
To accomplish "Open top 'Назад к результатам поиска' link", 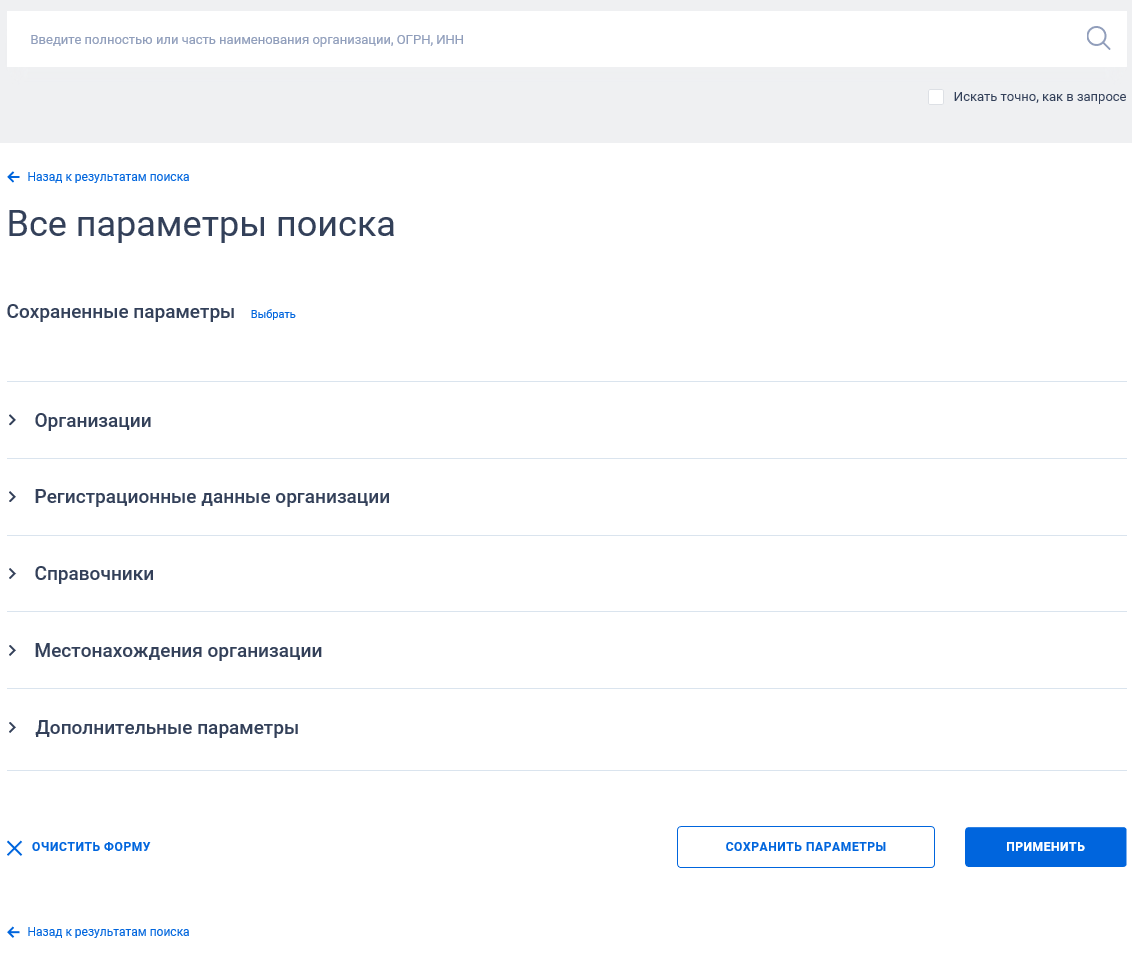I will pos(108,177).
